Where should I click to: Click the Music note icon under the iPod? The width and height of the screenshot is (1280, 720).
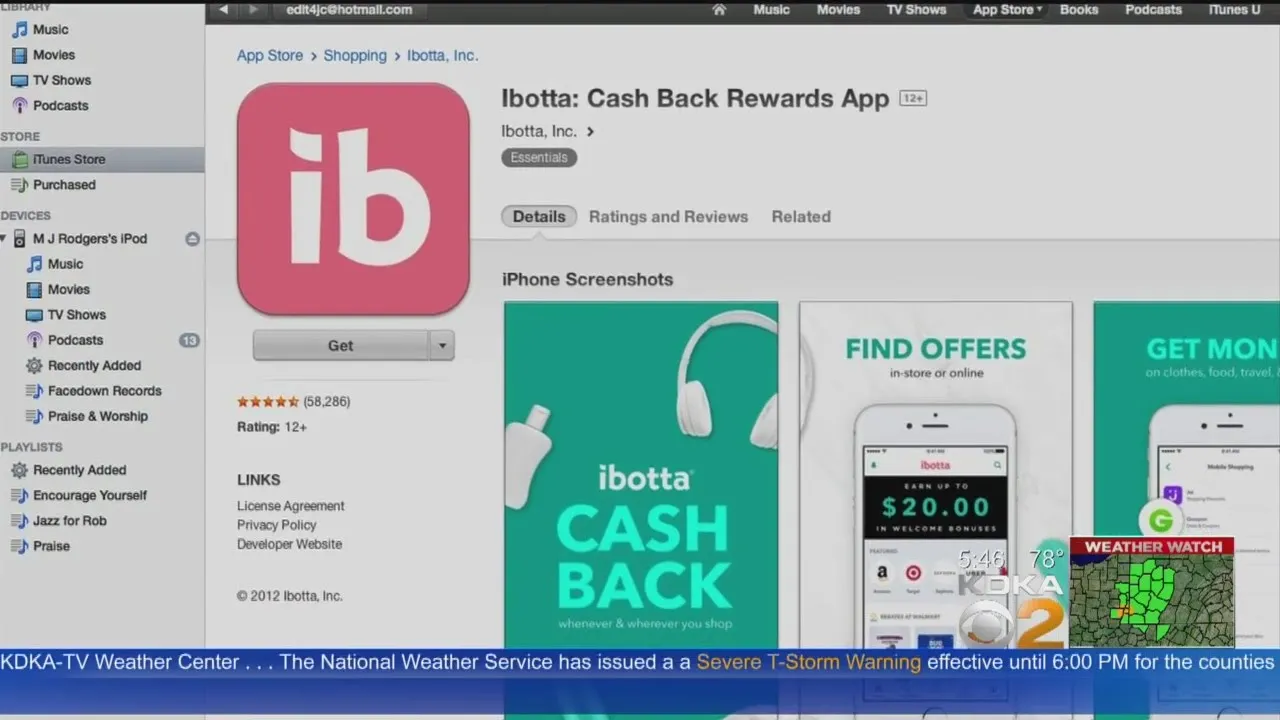point(35,264)
